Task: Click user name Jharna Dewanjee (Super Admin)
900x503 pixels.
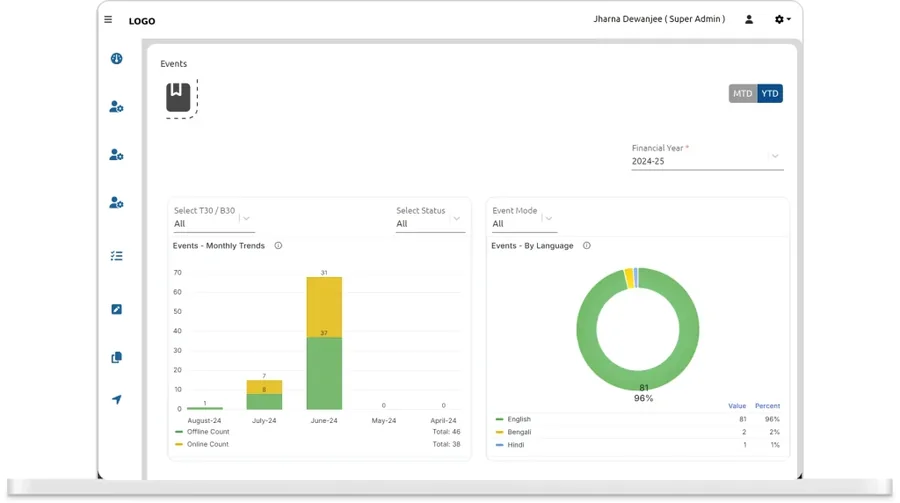Action: pyautogui.click(x=659, y=19)
